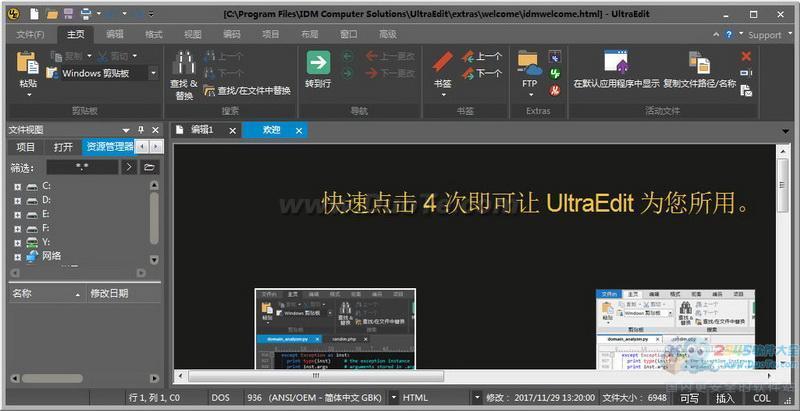Open the customize quick access toolbar dropdown
This screenshot has width=800, height=411.
pos(151,14)
